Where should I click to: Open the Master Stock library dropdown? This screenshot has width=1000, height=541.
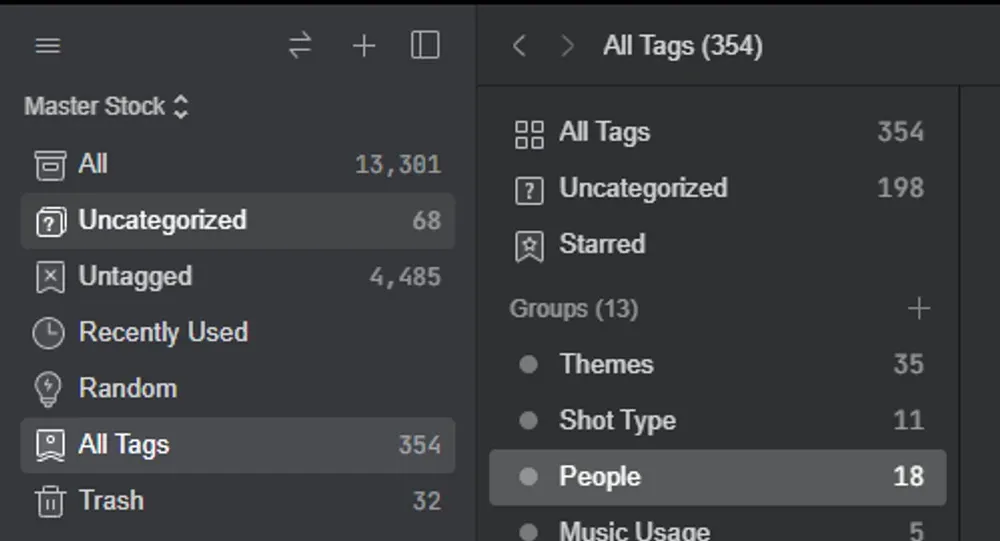107,106
